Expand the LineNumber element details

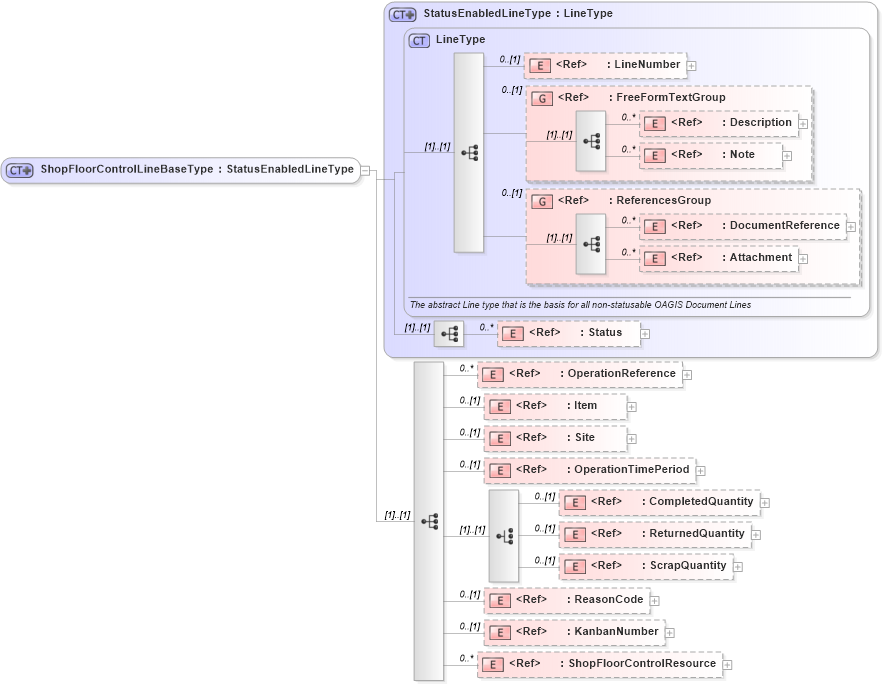point(693,65)
